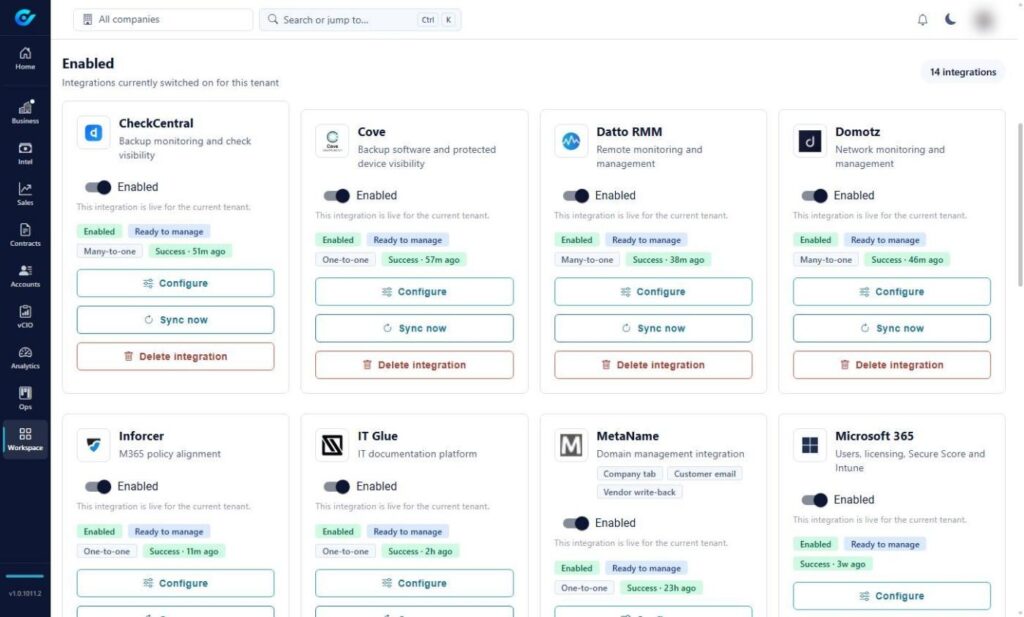Image resolution: width=1024 pixels, height=617 pixels.
Task: Click the app logo at top left
Action: click(25, 18)
